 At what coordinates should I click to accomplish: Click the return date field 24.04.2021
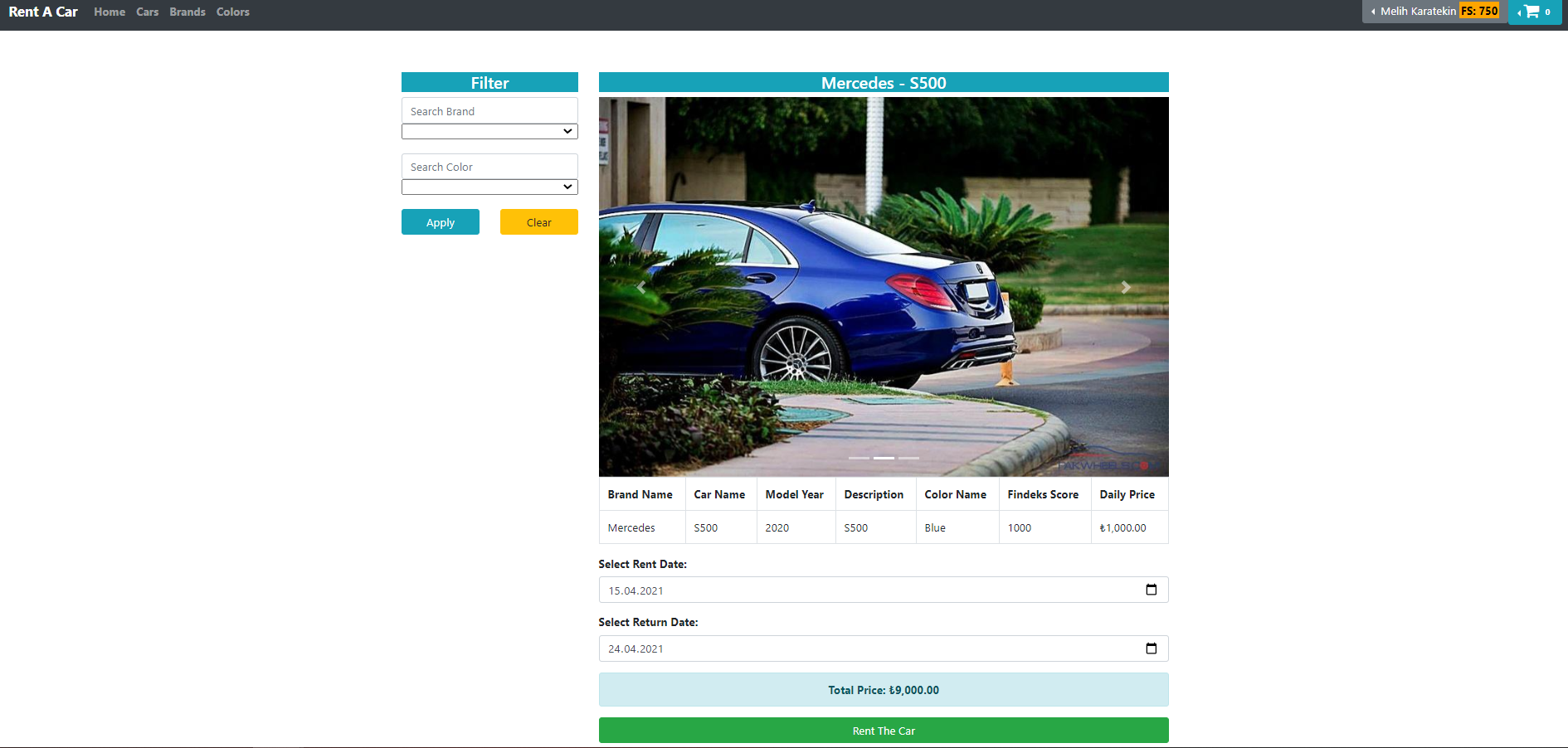(x=884, y=648)
